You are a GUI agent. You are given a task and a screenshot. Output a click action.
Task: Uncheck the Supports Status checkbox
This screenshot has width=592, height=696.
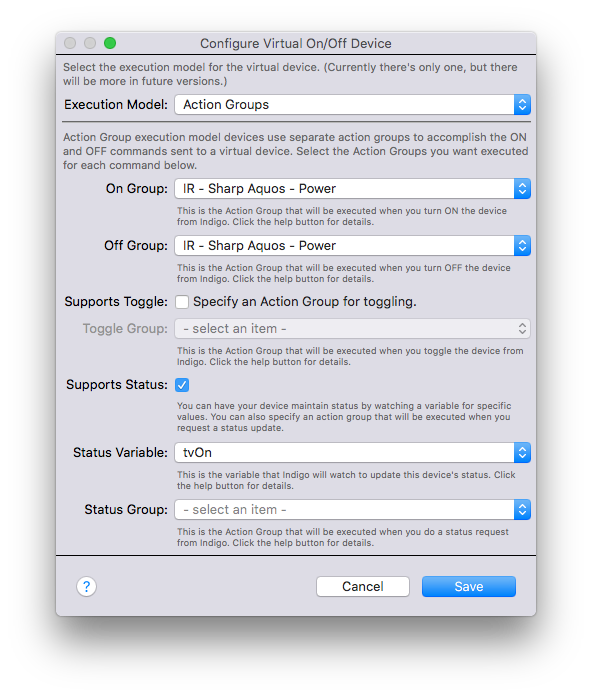pyautogui.click(x=182, y=385)
